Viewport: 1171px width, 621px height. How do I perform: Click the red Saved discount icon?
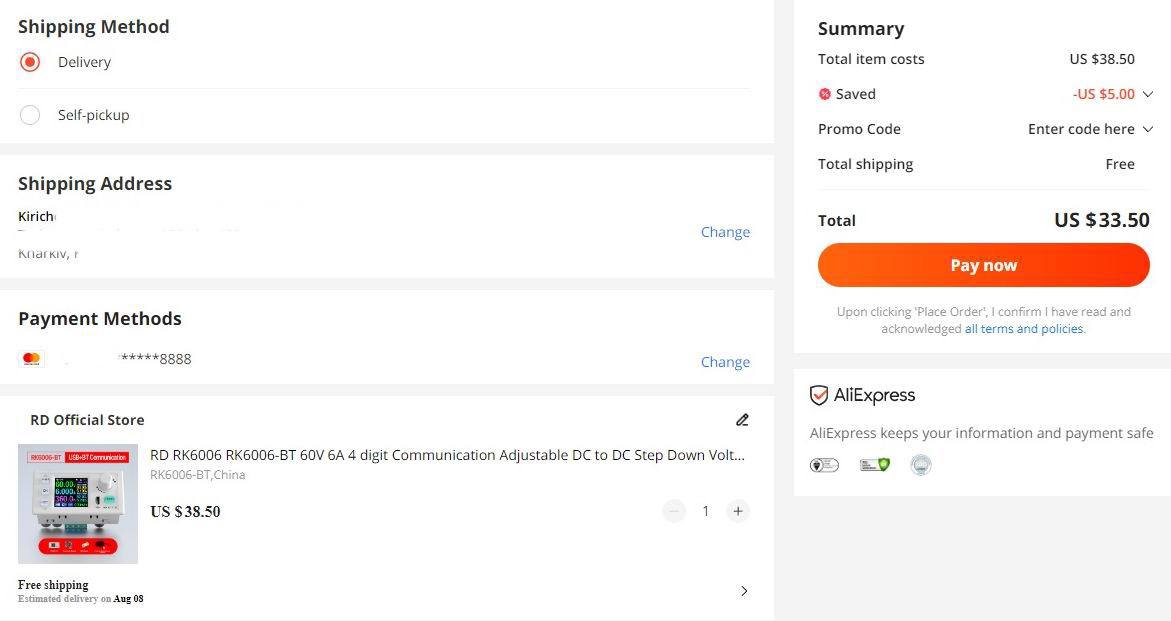[825, 94]
